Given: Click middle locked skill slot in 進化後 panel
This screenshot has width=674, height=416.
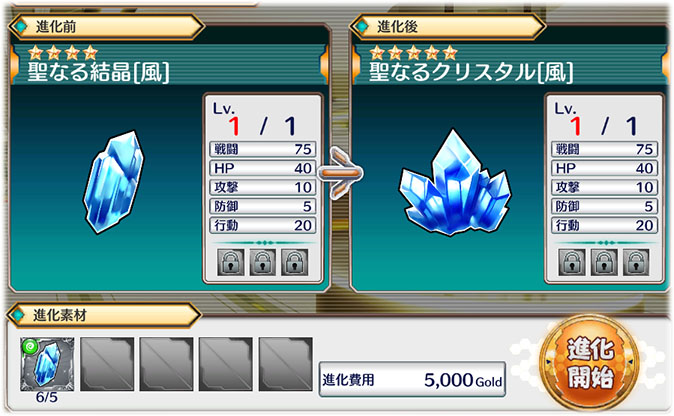Looking at the screenshot, I should coord(604,262).
